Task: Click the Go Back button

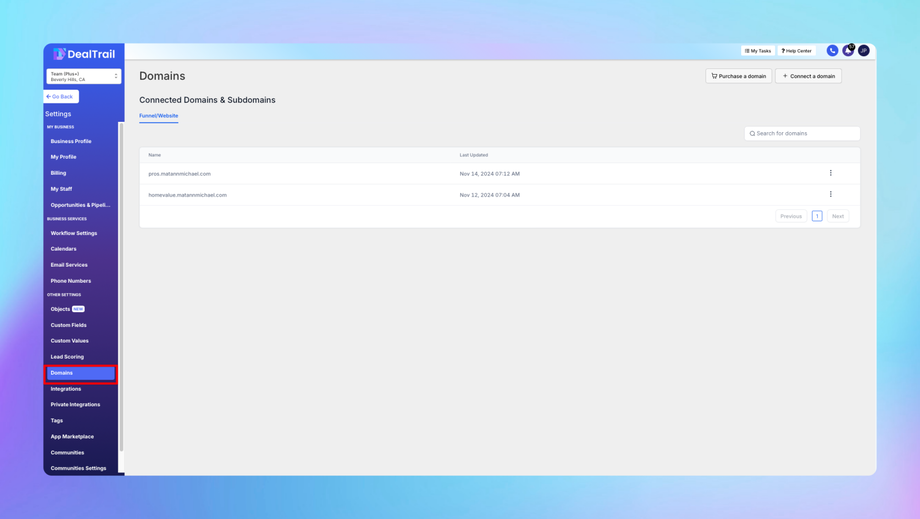Action: click(x=61, y=96)
